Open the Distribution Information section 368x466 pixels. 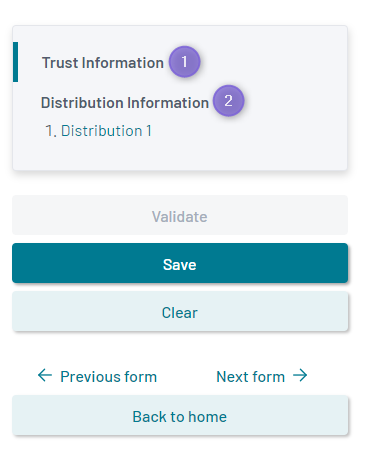[x=125, y=103]
